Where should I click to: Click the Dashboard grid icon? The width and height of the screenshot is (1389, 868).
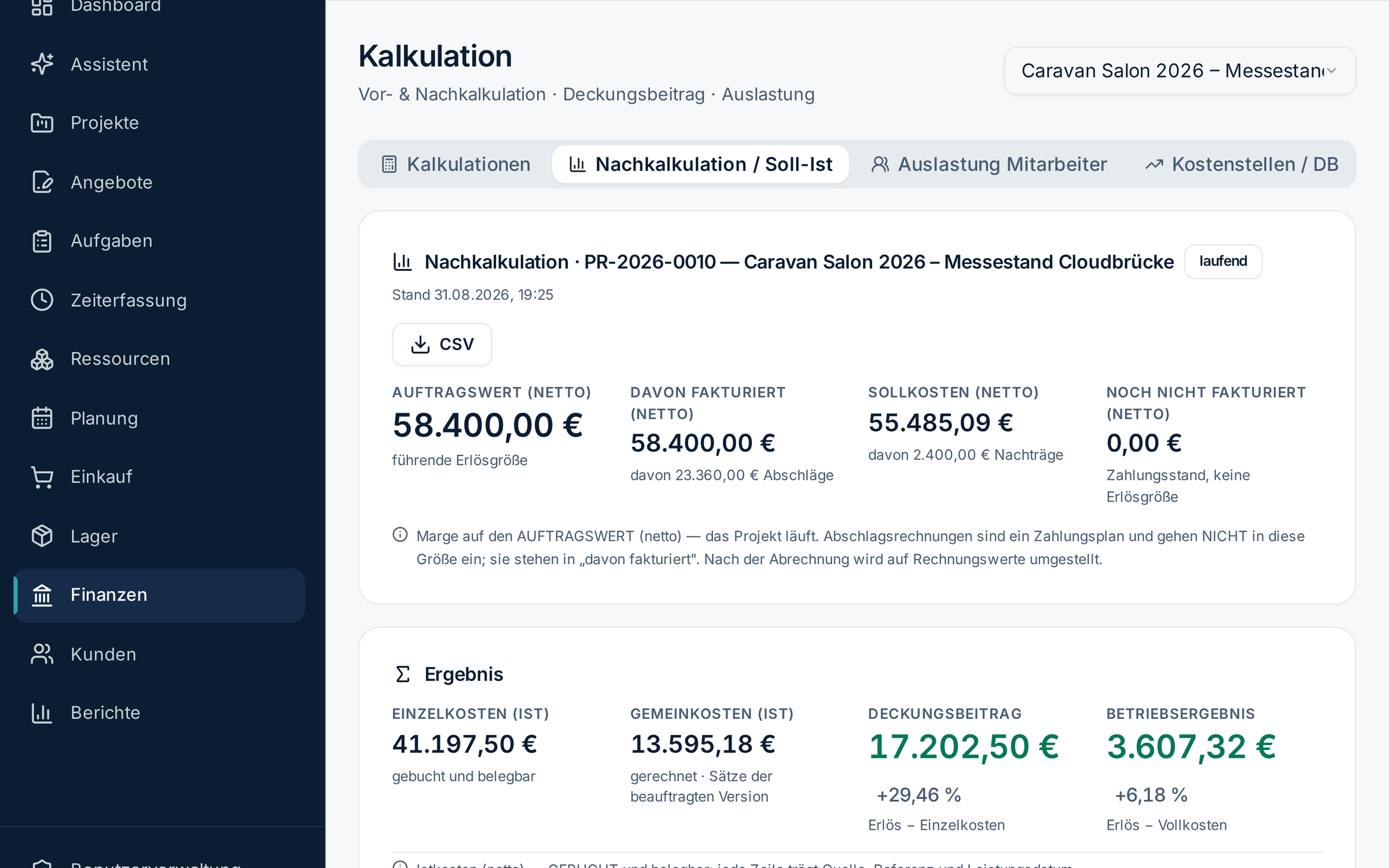click(x=42, y=7)
